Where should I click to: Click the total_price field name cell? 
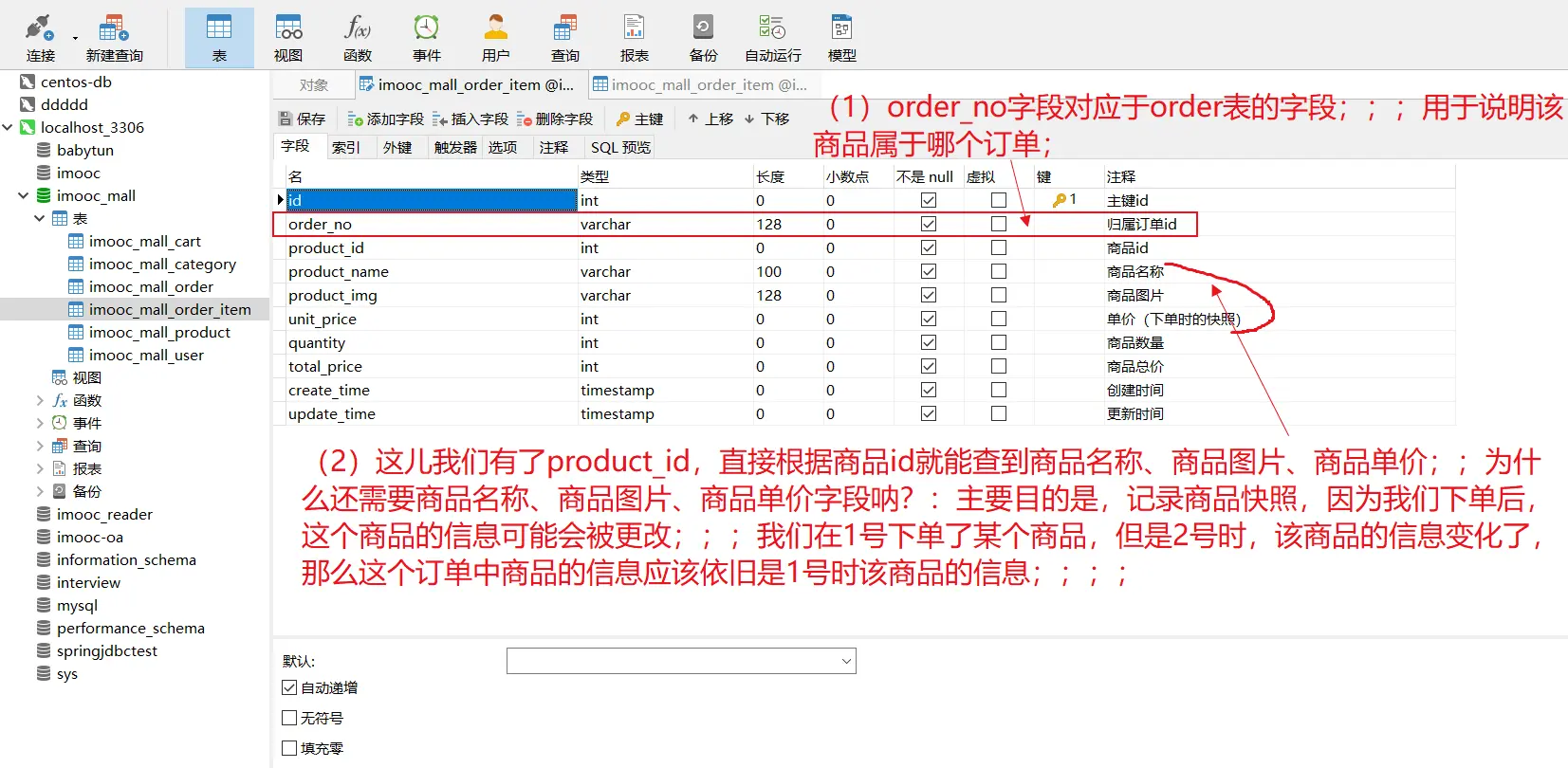432,366
